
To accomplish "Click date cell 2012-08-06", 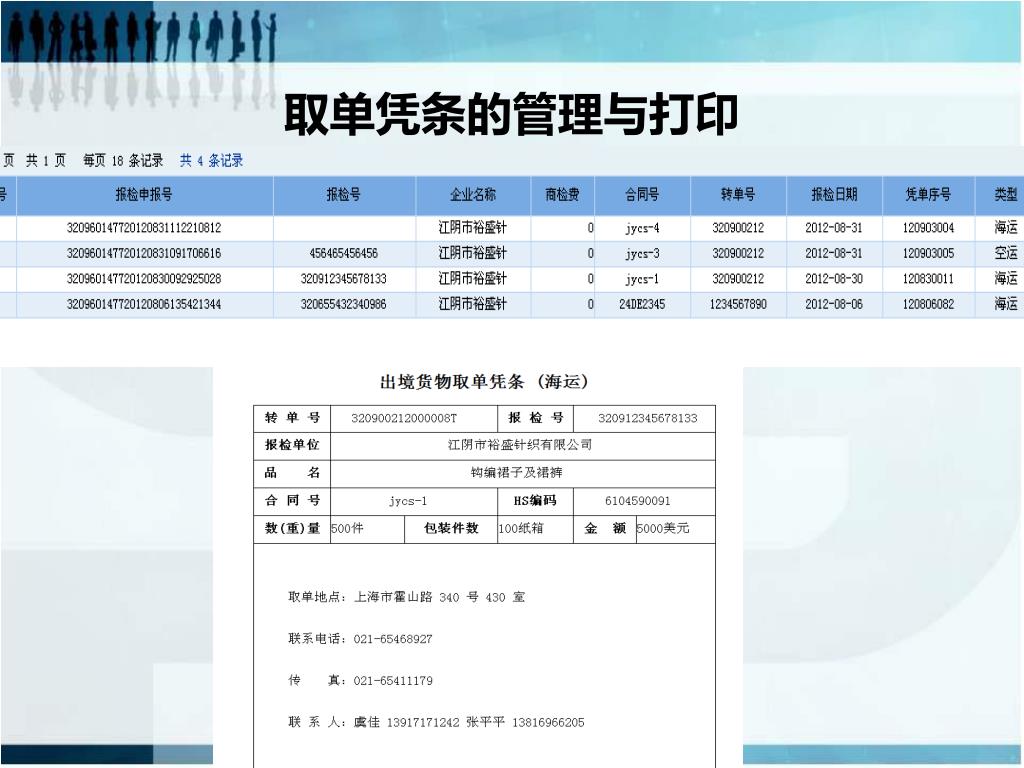I will [x=834, y=304].
